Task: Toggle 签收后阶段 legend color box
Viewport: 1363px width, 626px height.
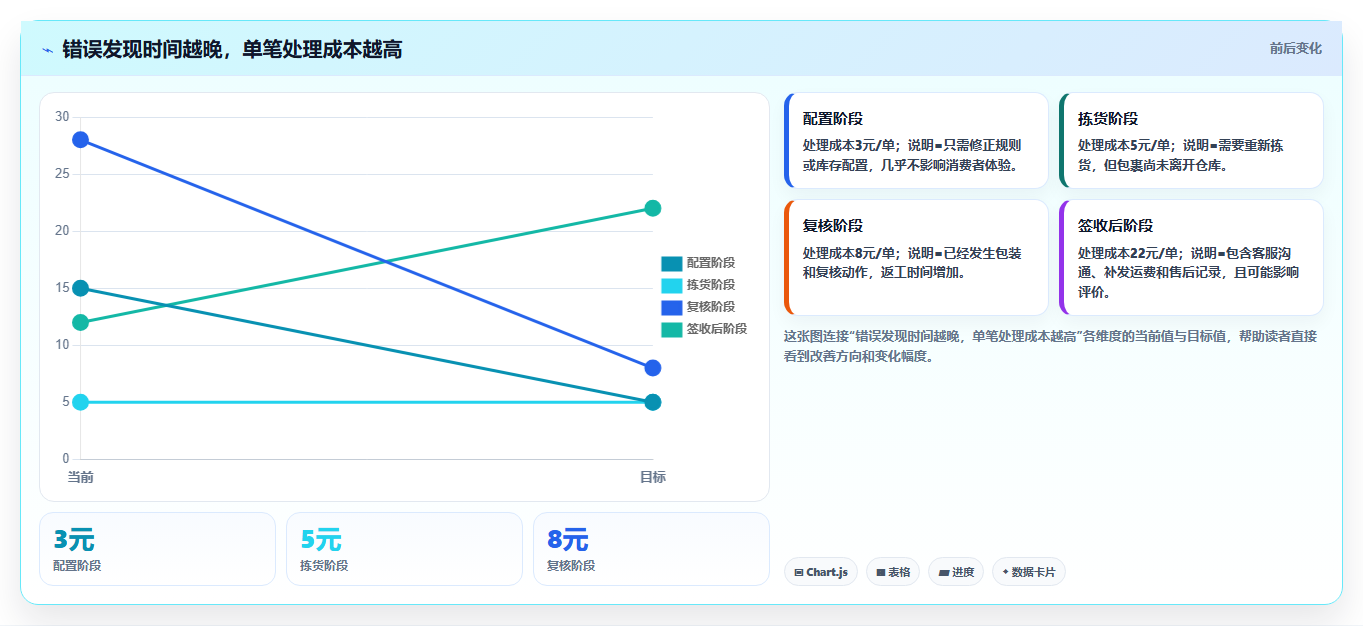Action: click(x=671, y=329)
